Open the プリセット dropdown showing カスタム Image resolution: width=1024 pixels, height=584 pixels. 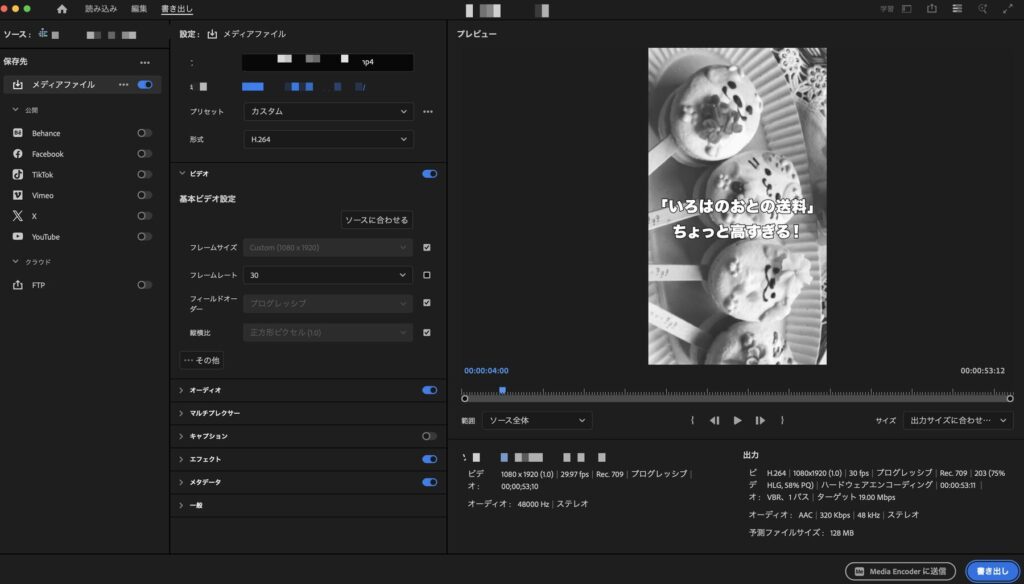pyautogui.click(x=328, y=111)
